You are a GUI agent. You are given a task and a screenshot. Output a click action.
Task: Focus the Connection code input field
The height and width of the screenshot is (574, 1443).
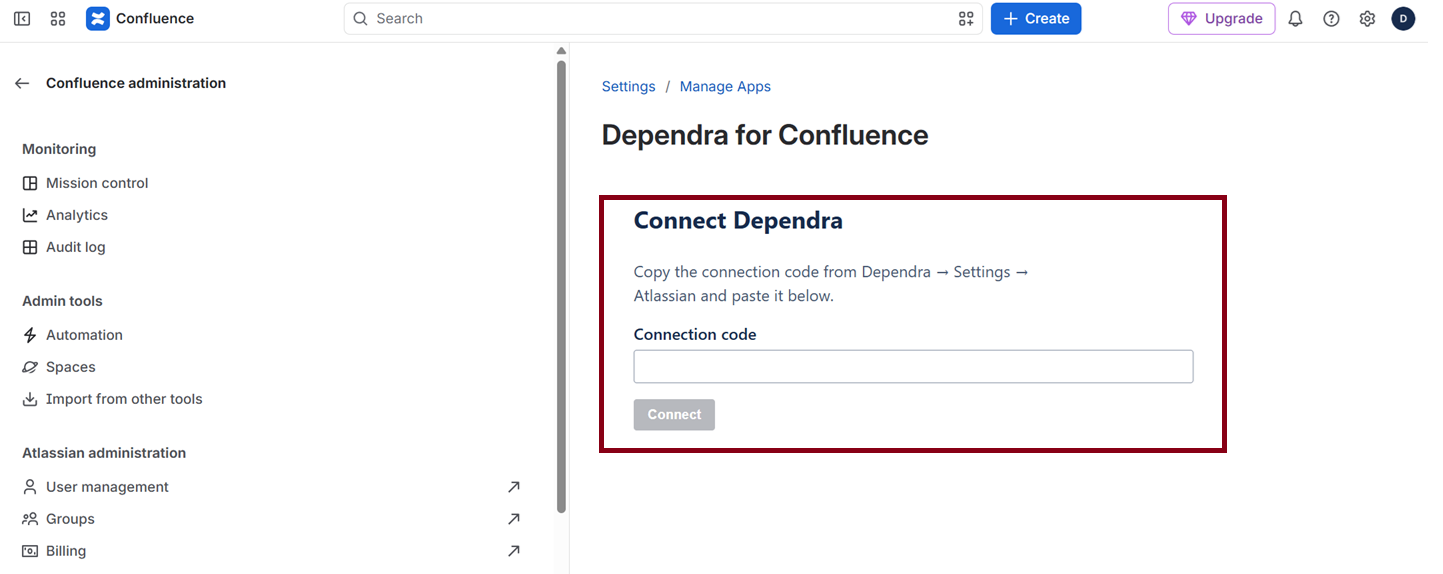pyautogui.click(x=913, y=366)
